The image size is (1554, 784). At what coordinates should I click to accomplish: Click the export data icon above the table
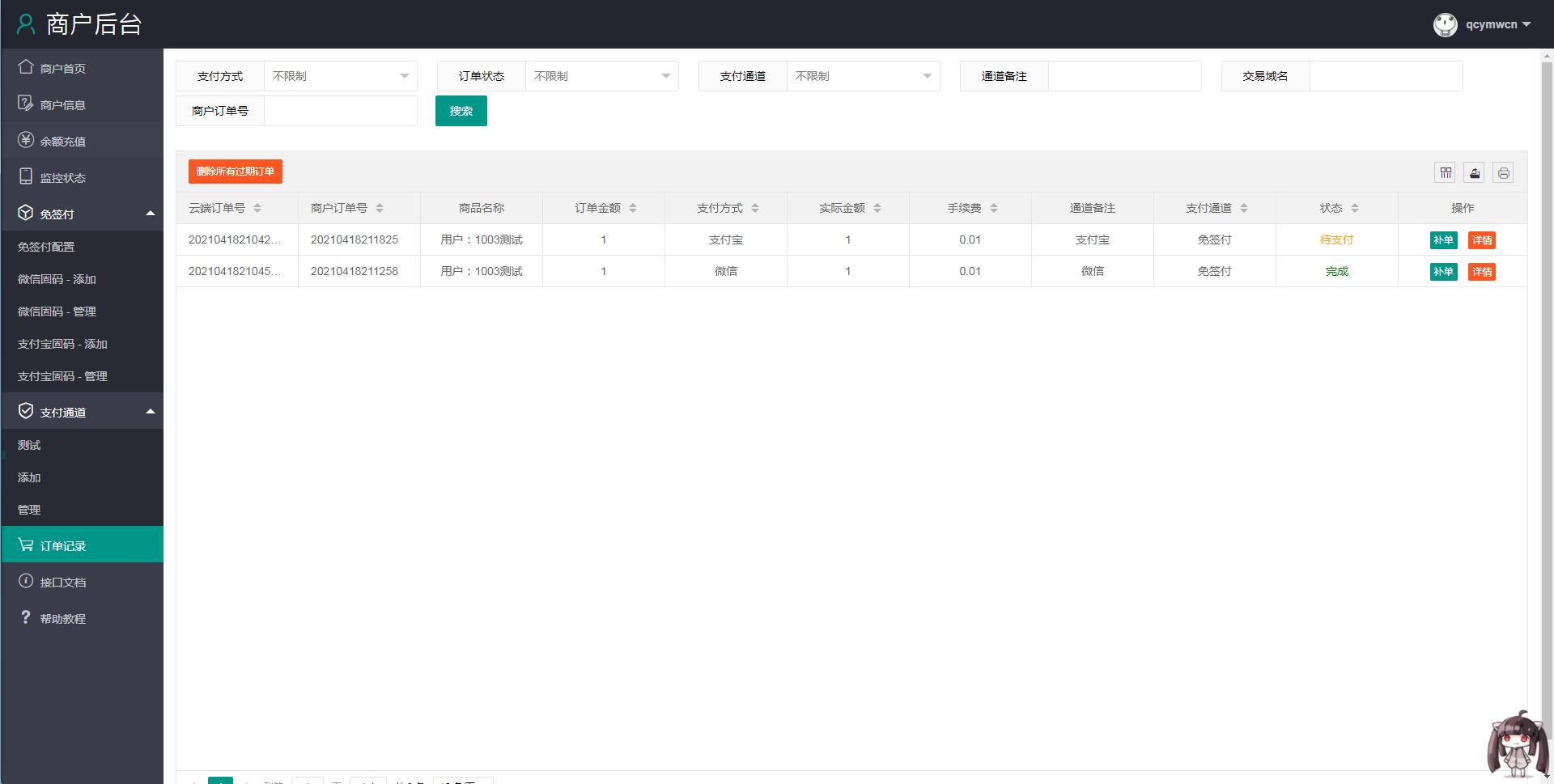pyautogui.click(x=1474, y=172)
